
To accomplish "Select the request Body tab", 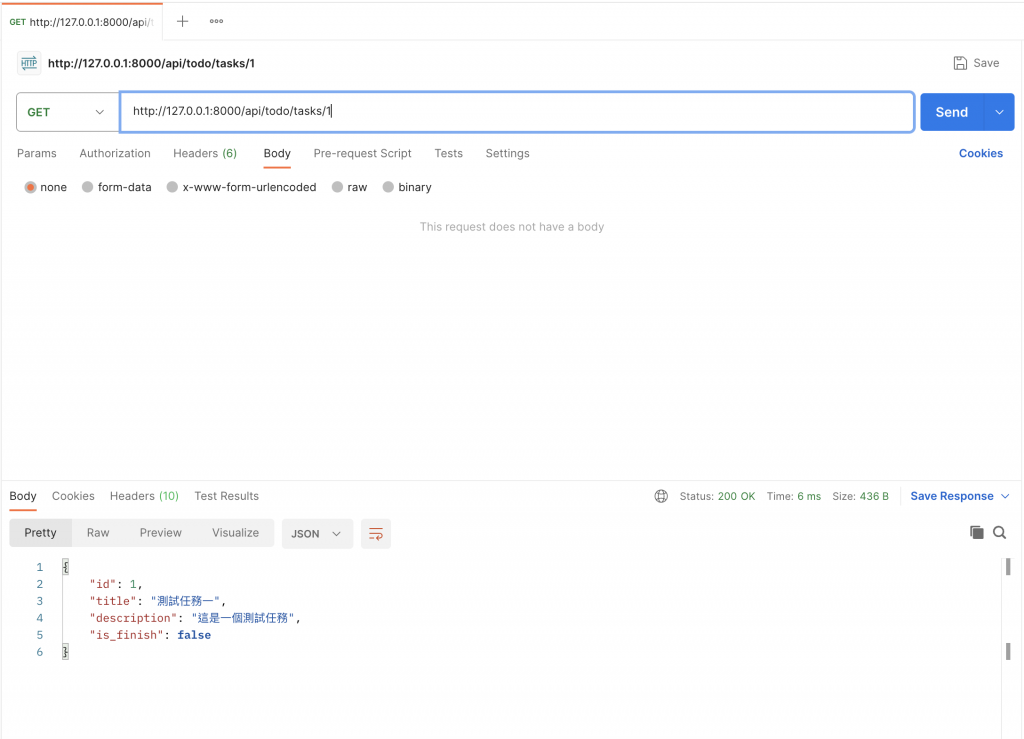I will point(277,153).
